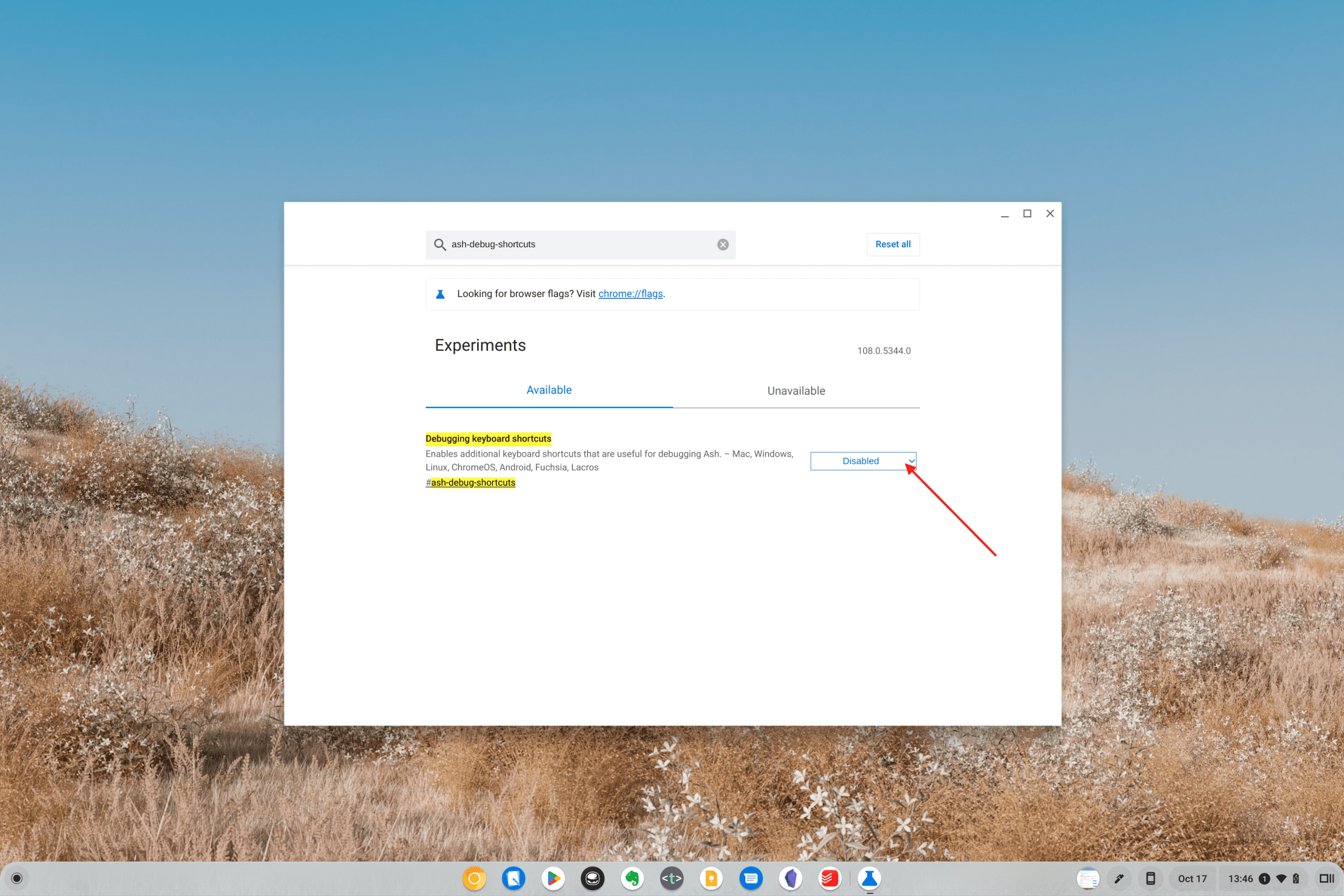Click the search magnifier icon
The width and height of the screenshot is (1344, 896).
pos(439,245)
